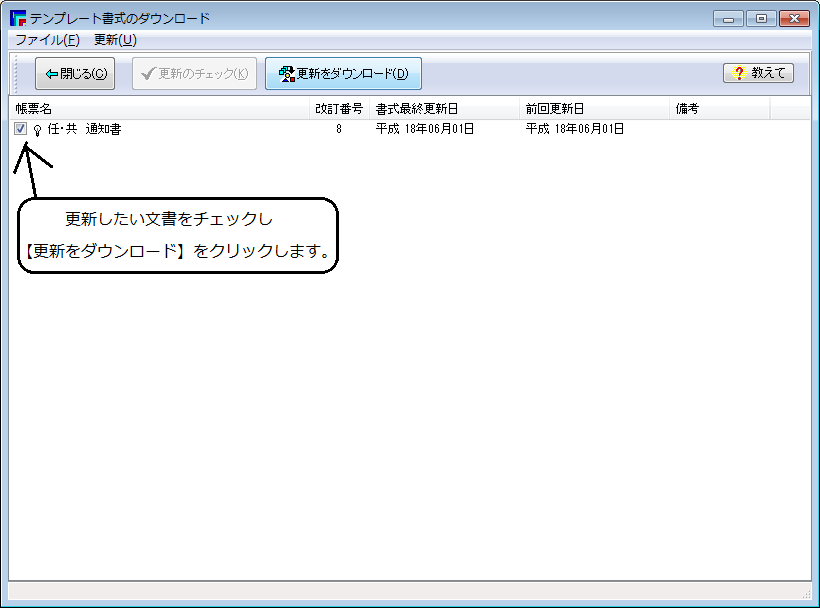Screen dimensions: 820x608
Task: Click the date cell under 書式最終更新日
Action: [x=425, y=129]
